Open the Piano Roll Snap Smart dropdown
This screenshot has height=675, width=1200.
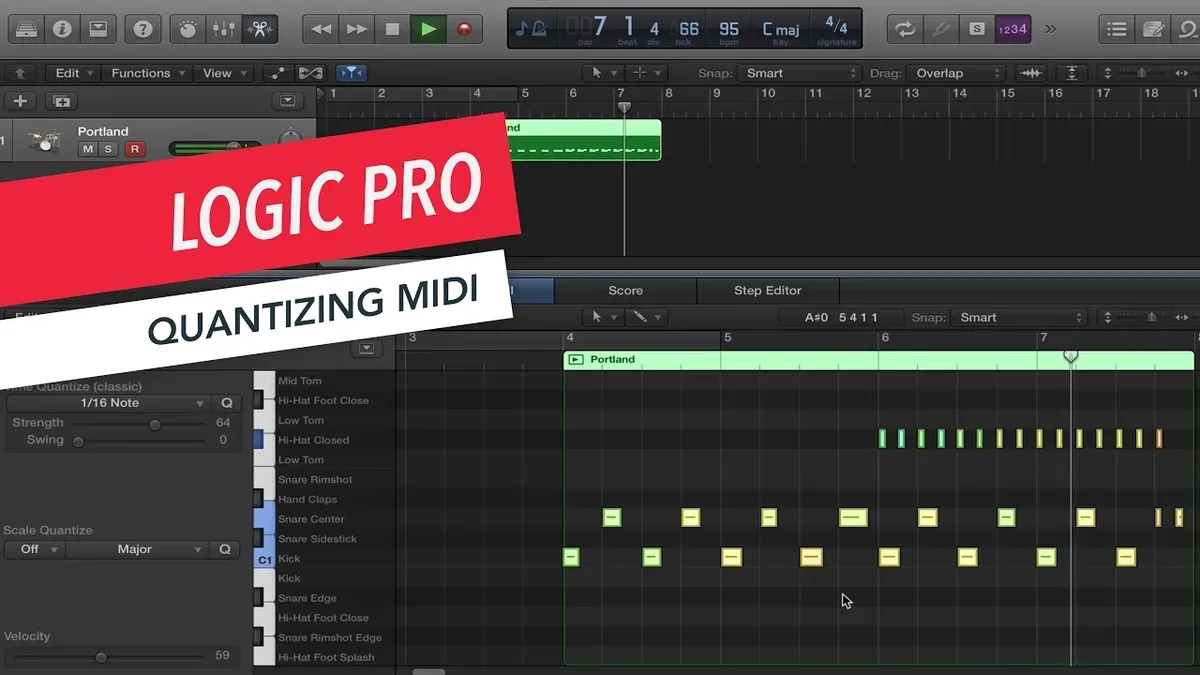click(x=1018, y=317)
